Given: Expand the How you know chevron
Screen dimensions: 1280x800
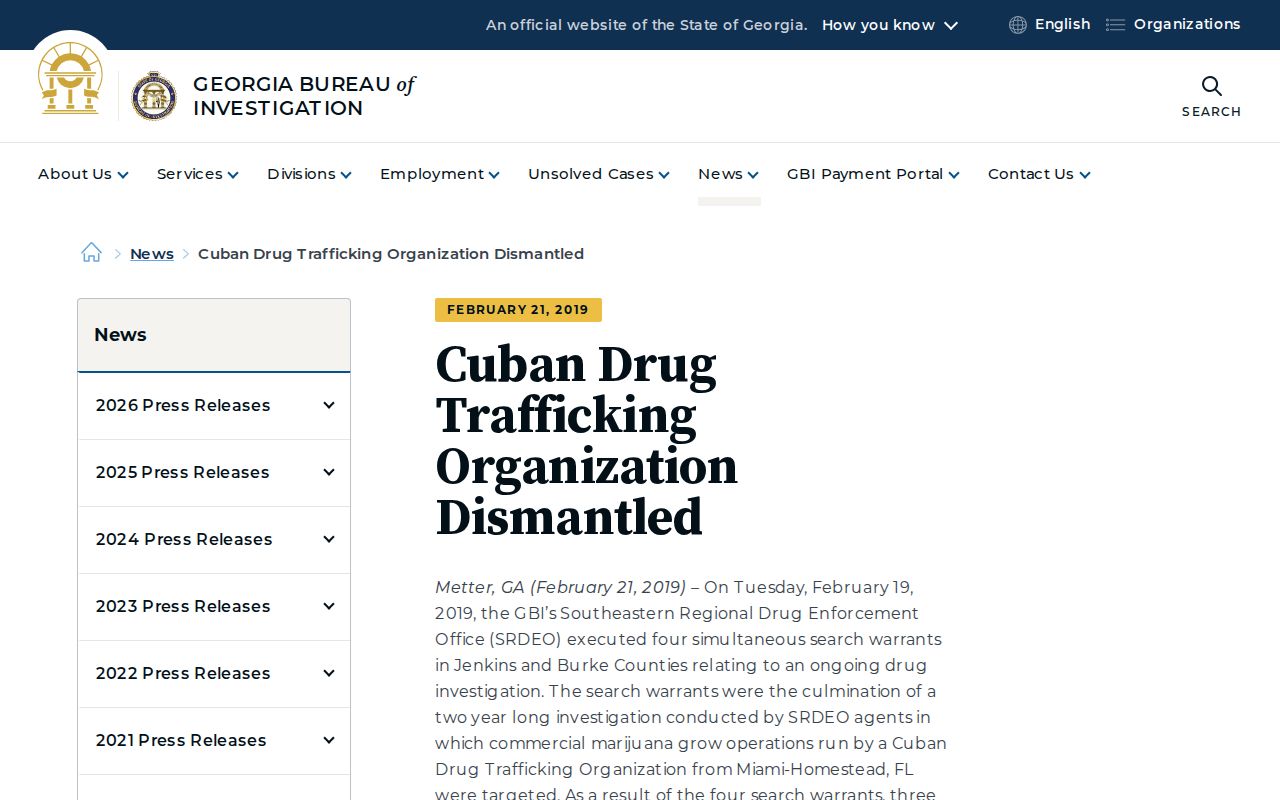Looking at the screenshot, I should tap(951, 25).
